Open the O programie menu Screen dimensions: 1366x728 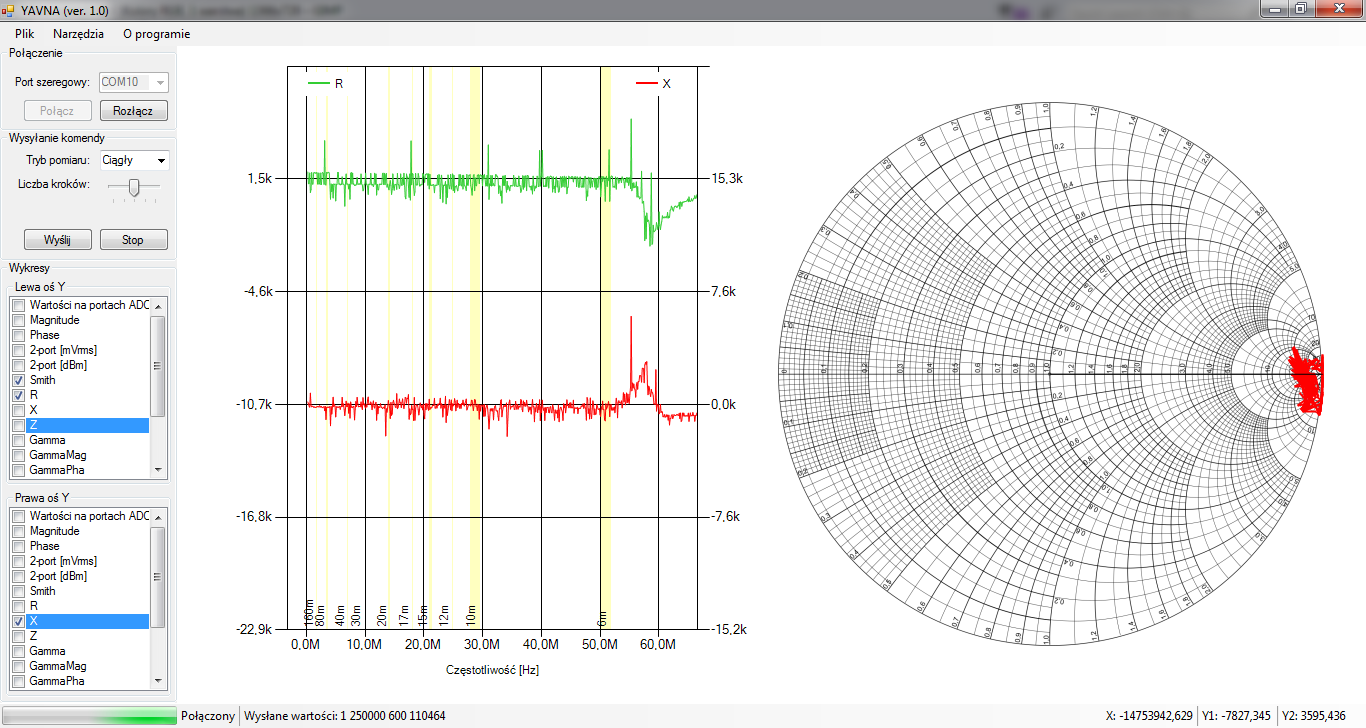[x=156, y=34]
